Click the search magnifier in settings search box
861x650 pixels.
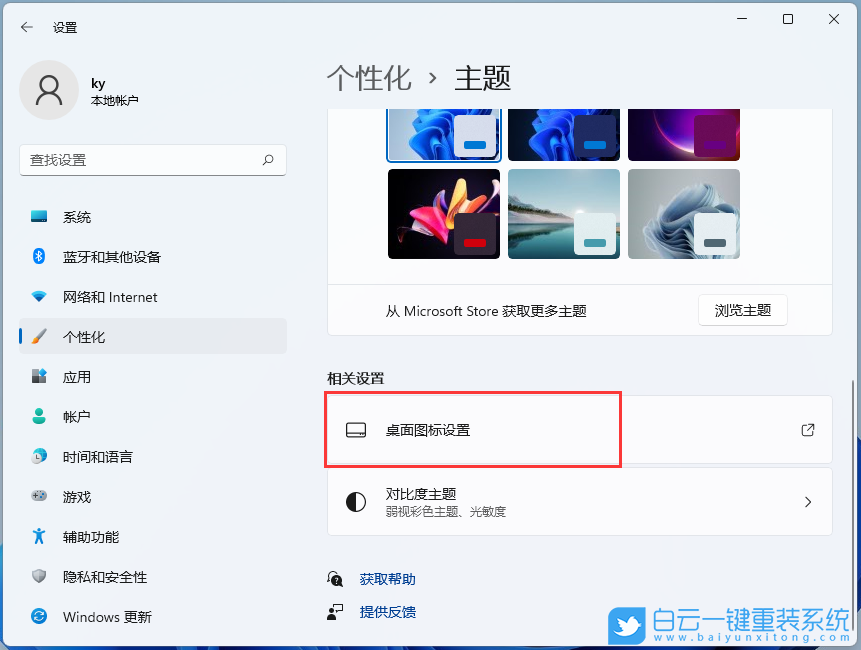point(268,160)
